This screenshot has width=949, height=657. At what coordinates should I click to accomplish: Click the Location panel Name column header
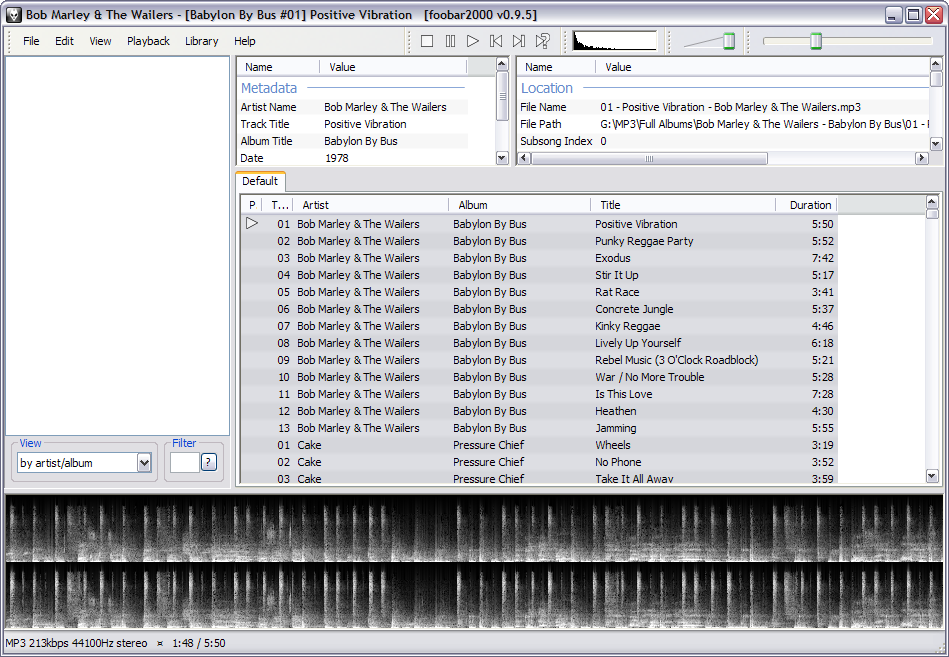[557, 67]
